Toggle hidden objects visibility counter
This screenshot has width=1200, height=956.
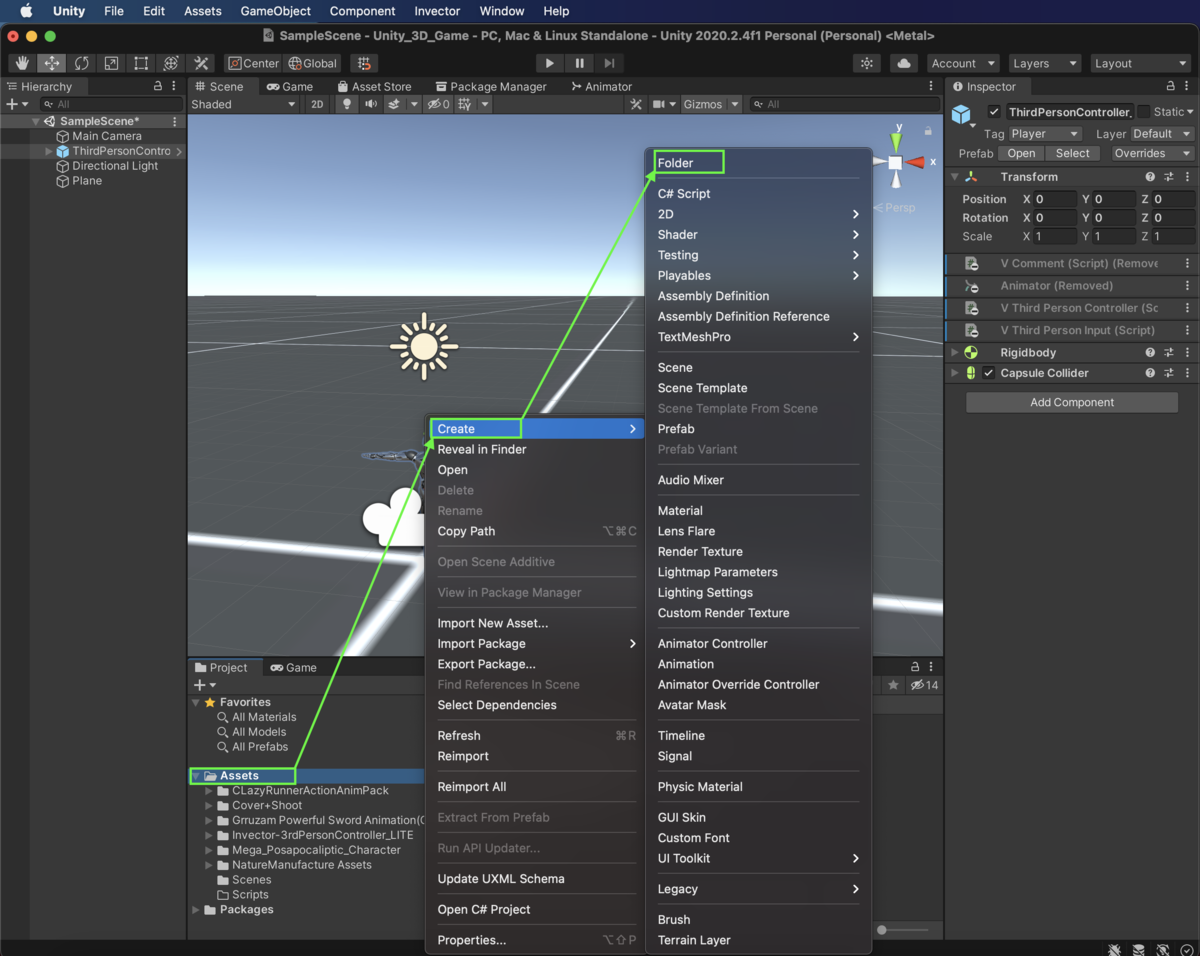point(439,104)
